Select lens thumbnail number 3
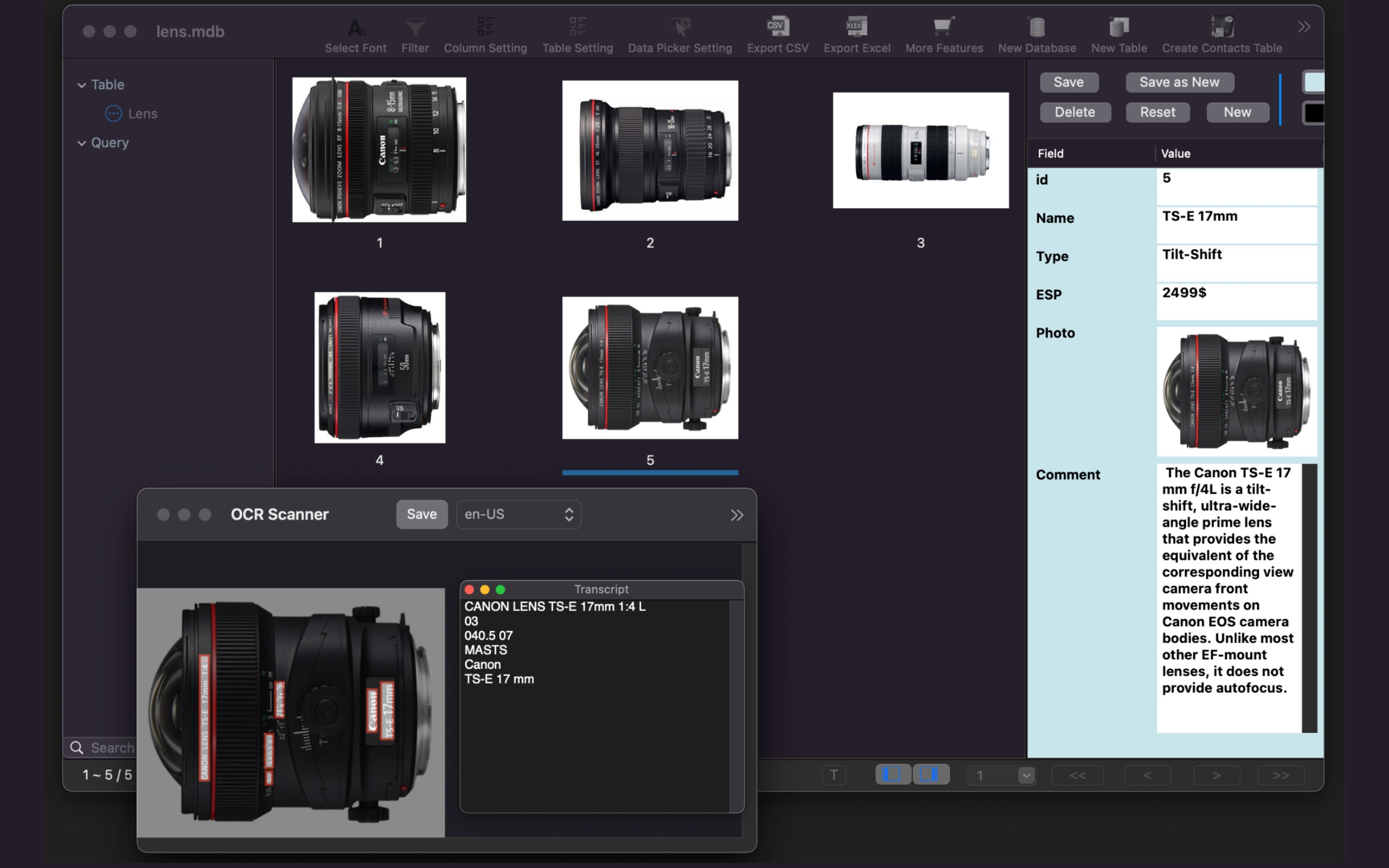The image size is (1389, 868). click(x=920, y=150)
